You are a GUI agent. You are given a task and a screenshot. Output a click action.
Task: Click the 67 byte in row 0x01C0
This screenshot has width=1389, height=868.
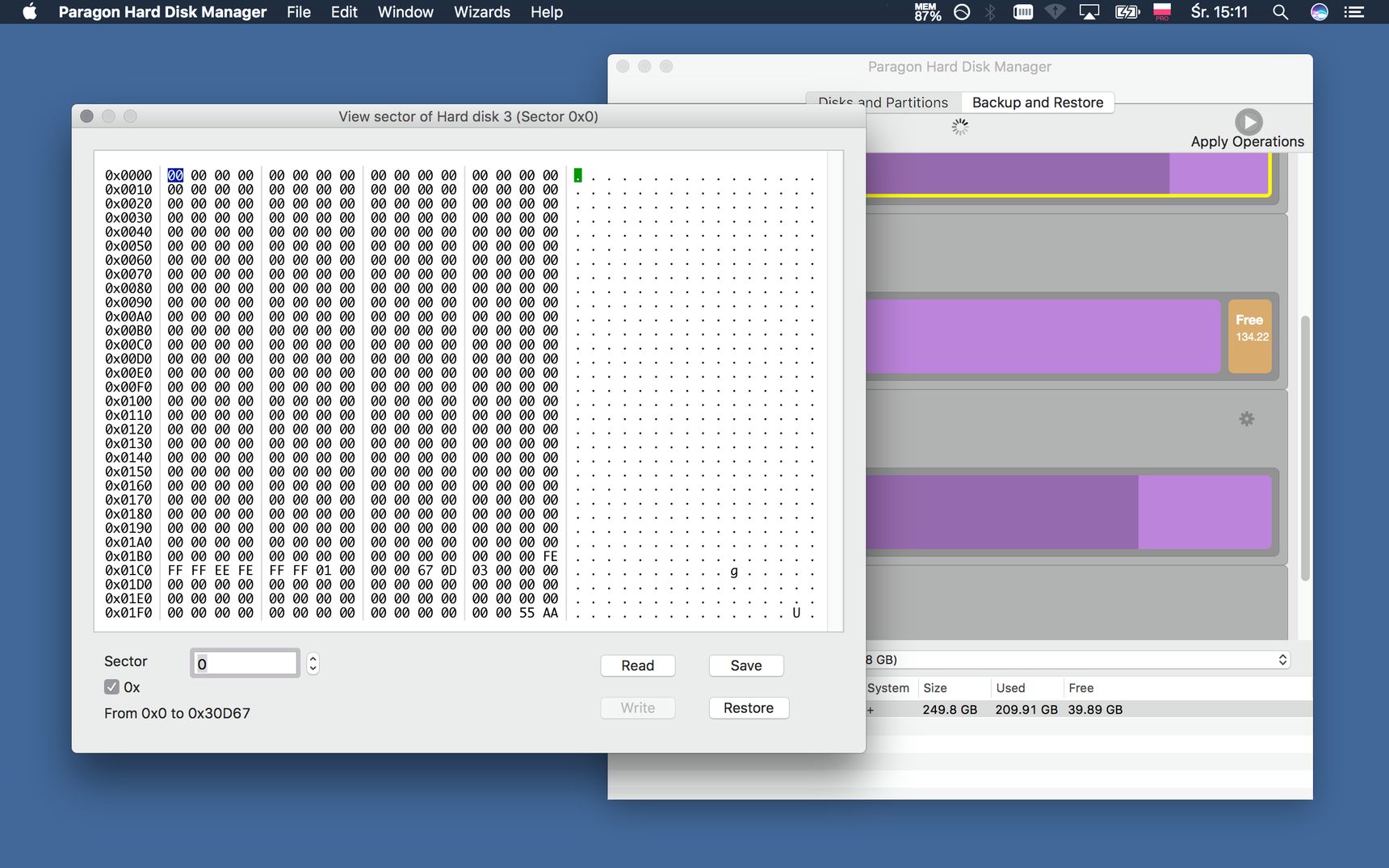tap(425, 571)
